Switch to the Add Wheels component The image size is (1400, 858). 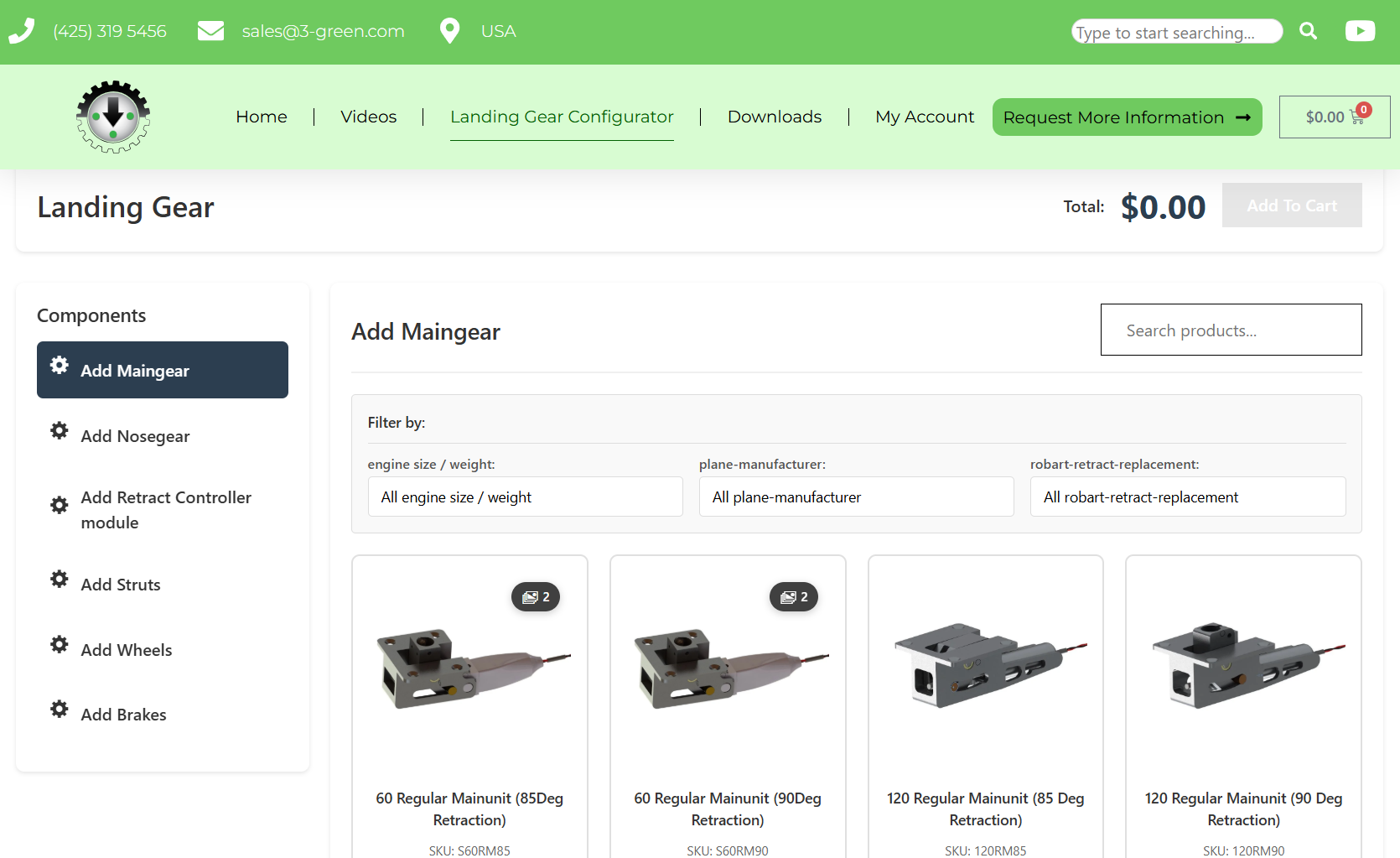126,650
